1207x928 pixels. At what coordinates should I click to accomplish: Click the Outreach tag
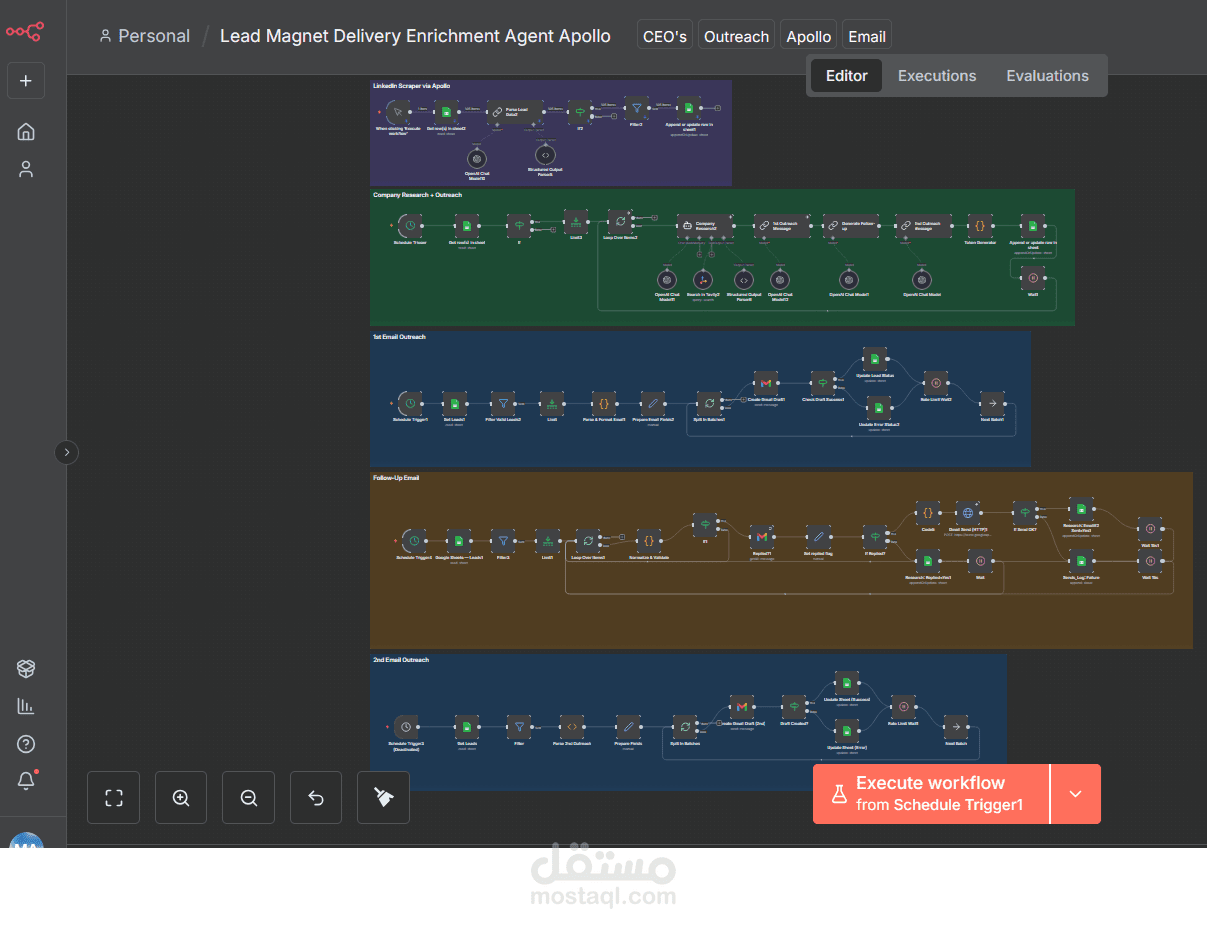[736, 36]
